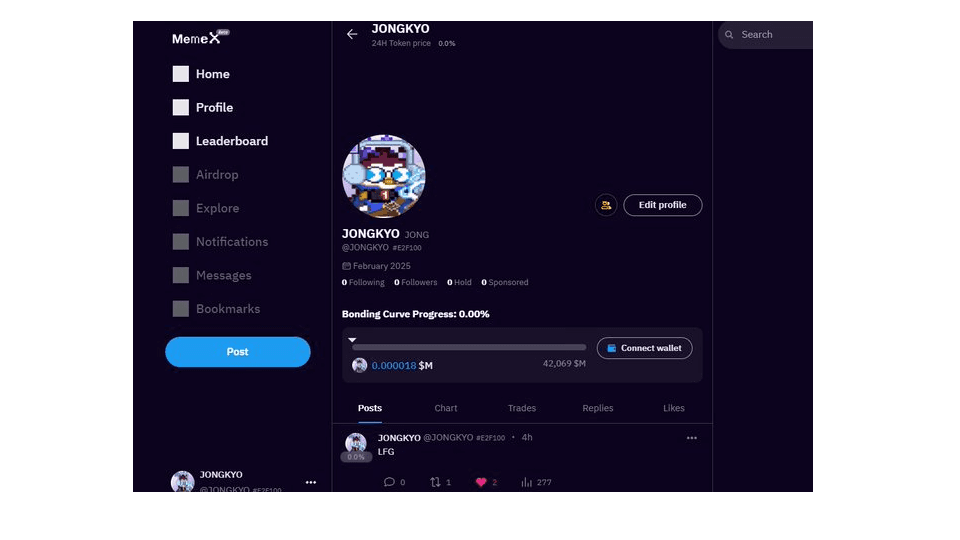
Task: Switch to the Trades tab
Action: [522, 408]
